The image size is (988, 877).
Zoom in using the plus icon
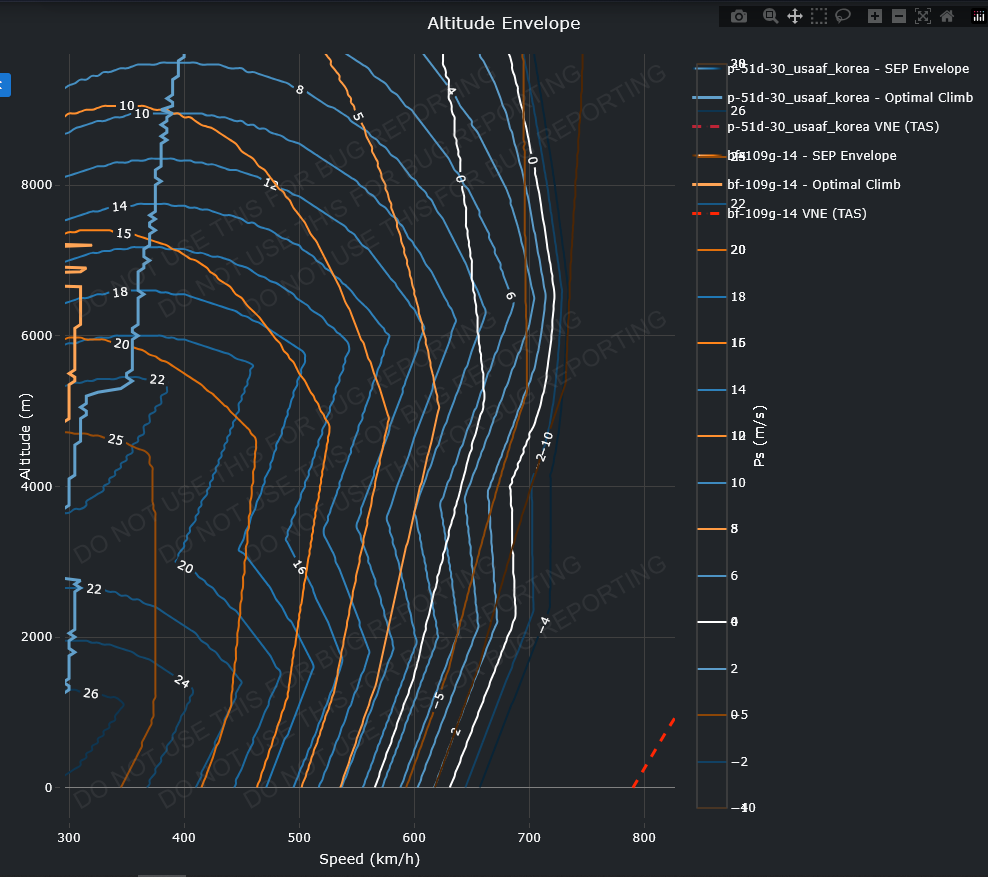tap(874, 16)
